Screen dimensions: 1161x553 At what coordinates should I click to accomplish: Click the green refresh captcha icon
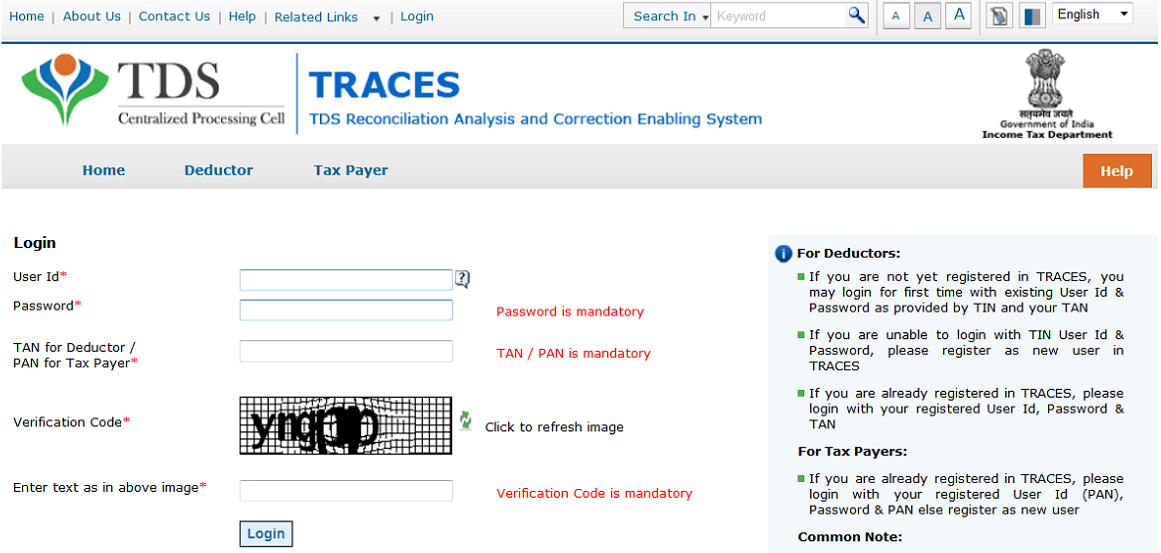pyautogui.click(x=466, y=420)
